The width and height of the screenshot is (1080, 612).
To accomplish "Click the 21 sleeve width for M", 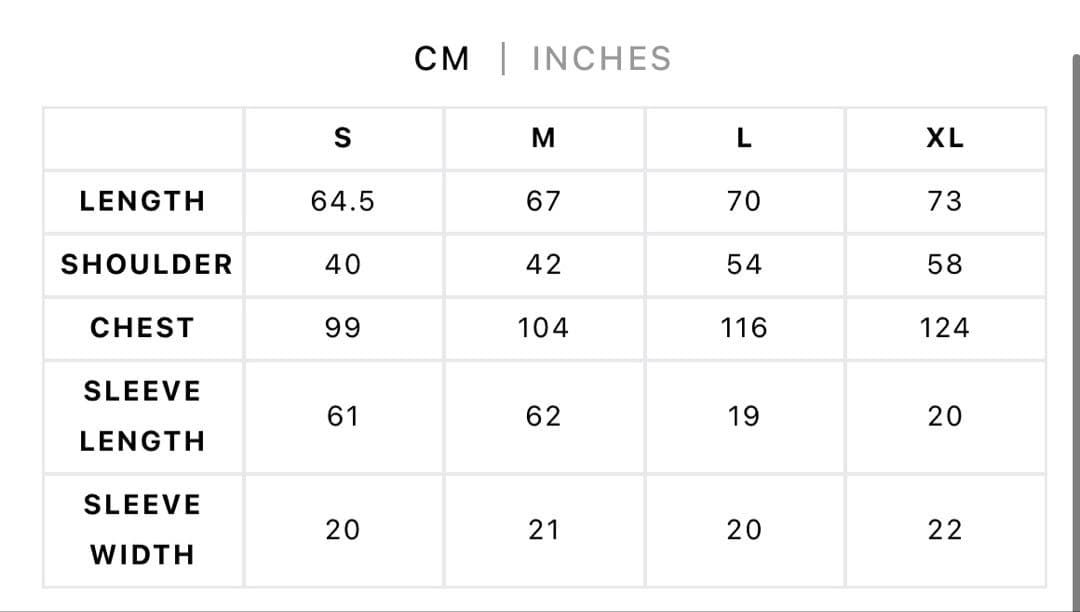I will [543, 529].
